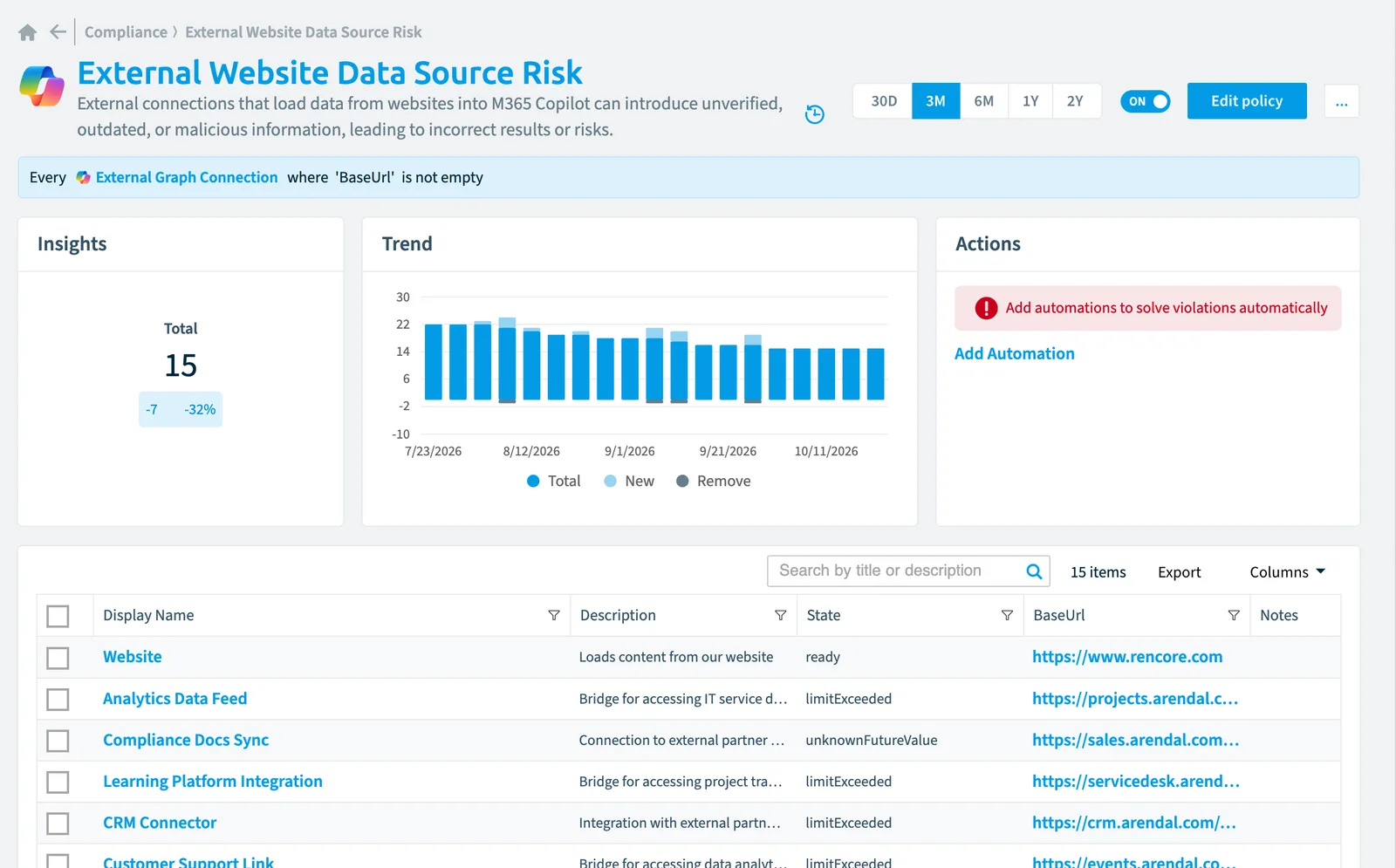Open the BaseUrl column filter

tap(1234, 615)
